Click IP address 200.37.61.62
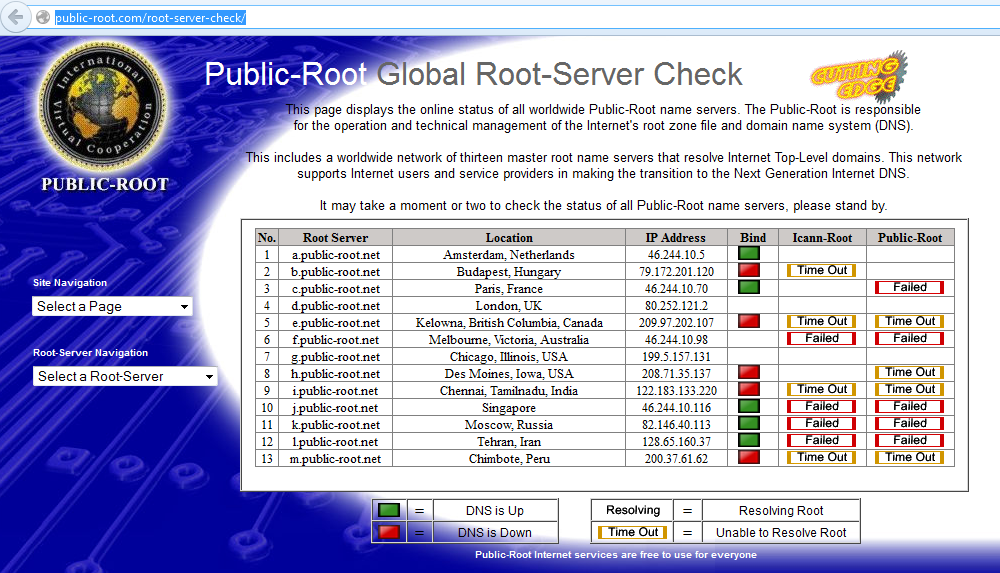 tap(676, 459)
